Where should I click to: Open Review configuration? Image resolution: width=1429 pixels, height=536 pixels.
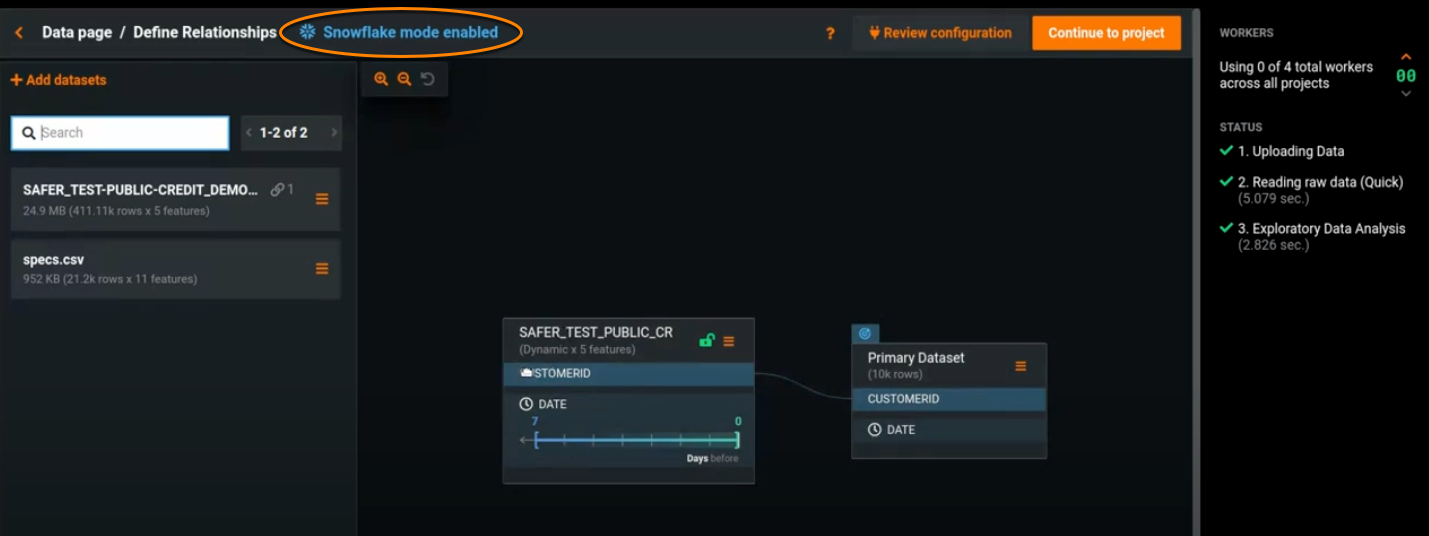tap(940, 33)
